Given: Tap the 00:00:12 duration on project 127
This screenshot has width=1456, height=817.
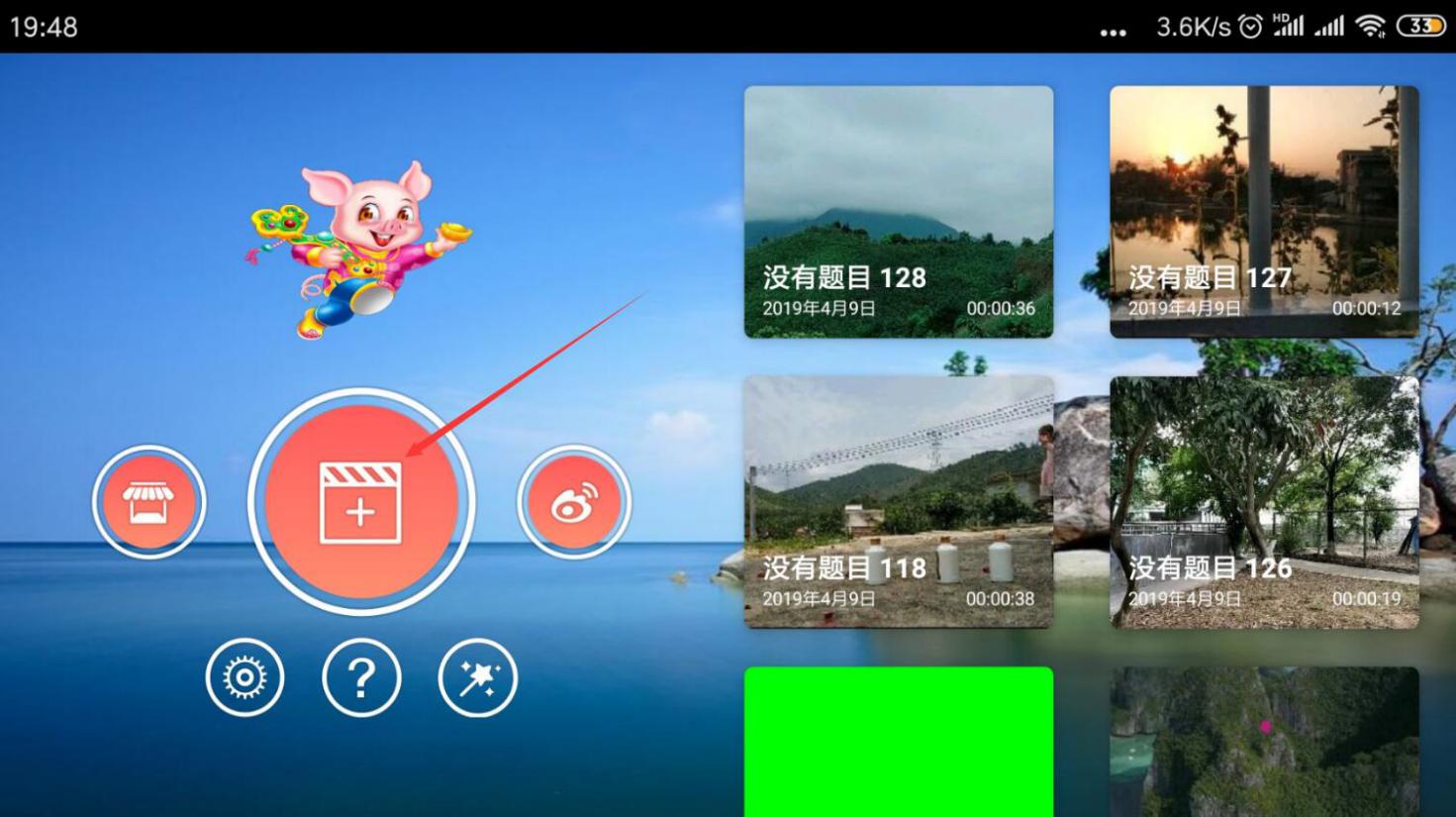Looking at the screenshot, I should [x=1366, y=309].
